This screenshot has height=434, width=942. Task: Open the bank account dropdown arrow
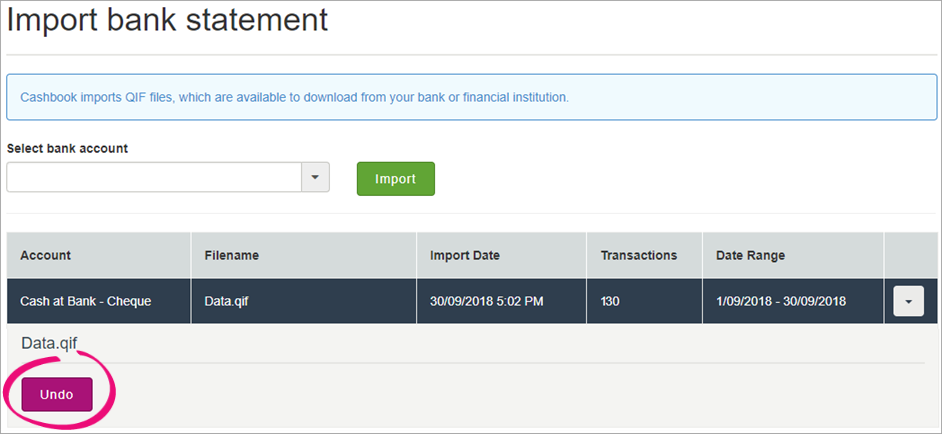point(315,177)
